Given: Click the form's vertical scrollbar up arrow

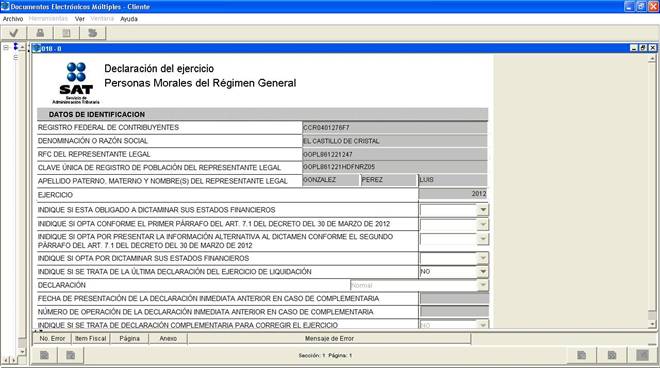Looking at the screenshot, I should coord(652,59).
